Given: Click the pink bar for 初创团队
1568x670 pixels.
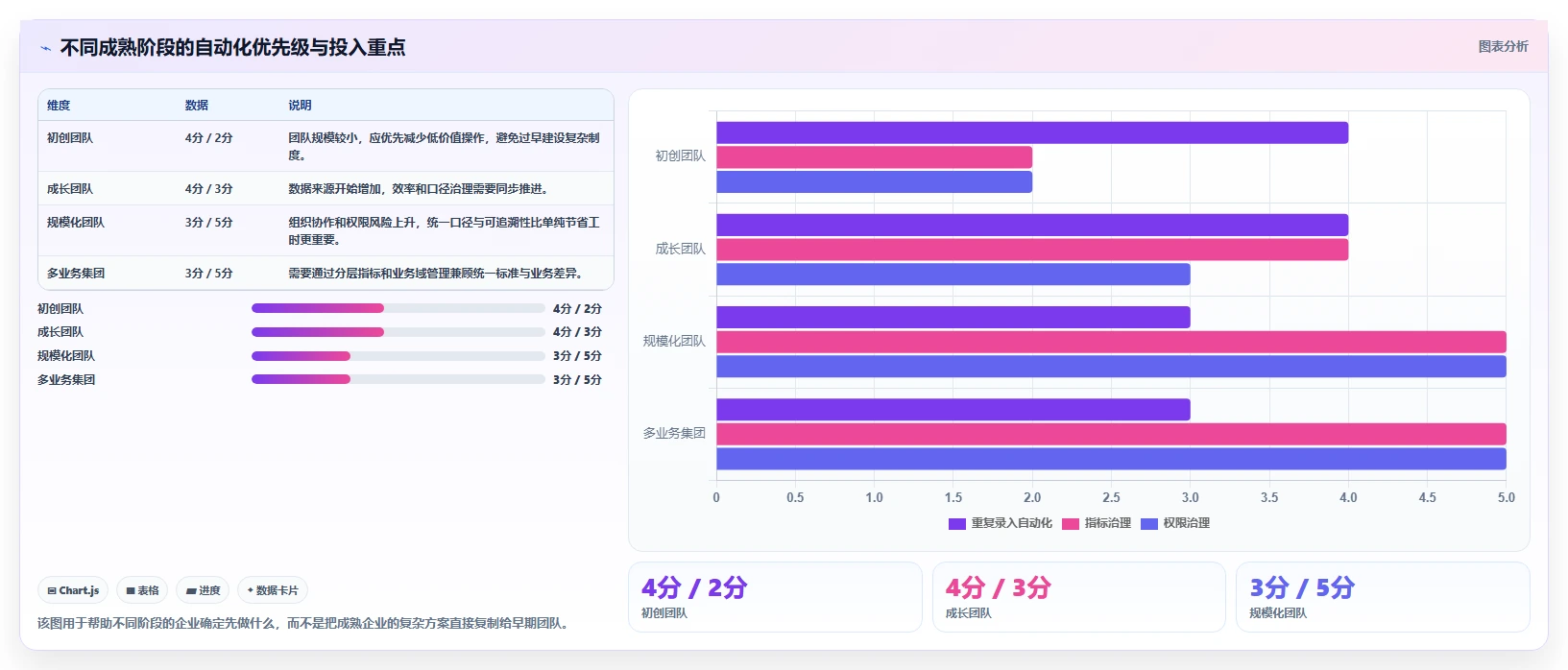Looking at the screenshot, I should click(x=874, y=157).
